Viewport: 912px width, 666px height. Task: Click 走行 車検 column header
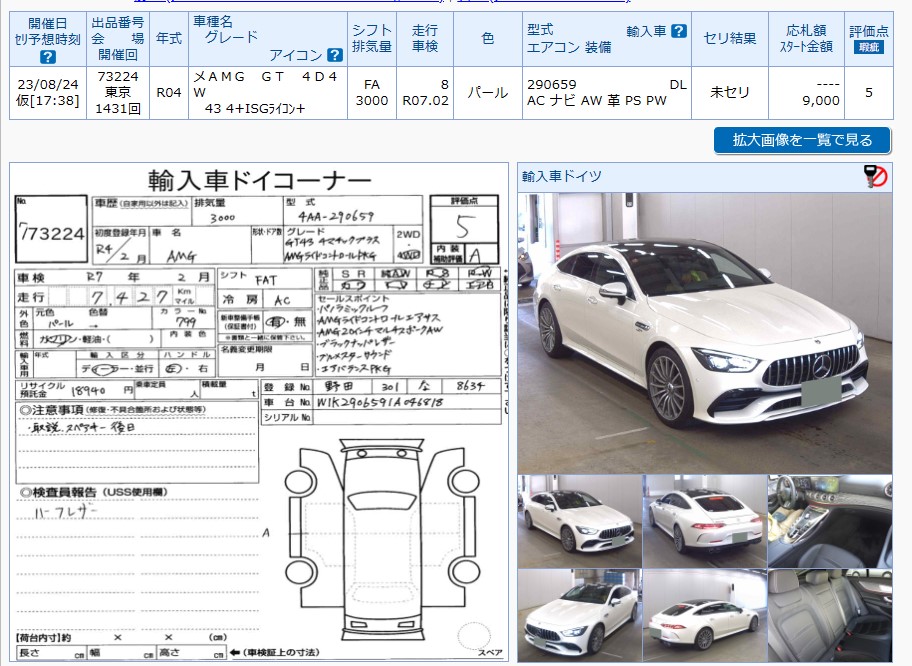(425, 38)
